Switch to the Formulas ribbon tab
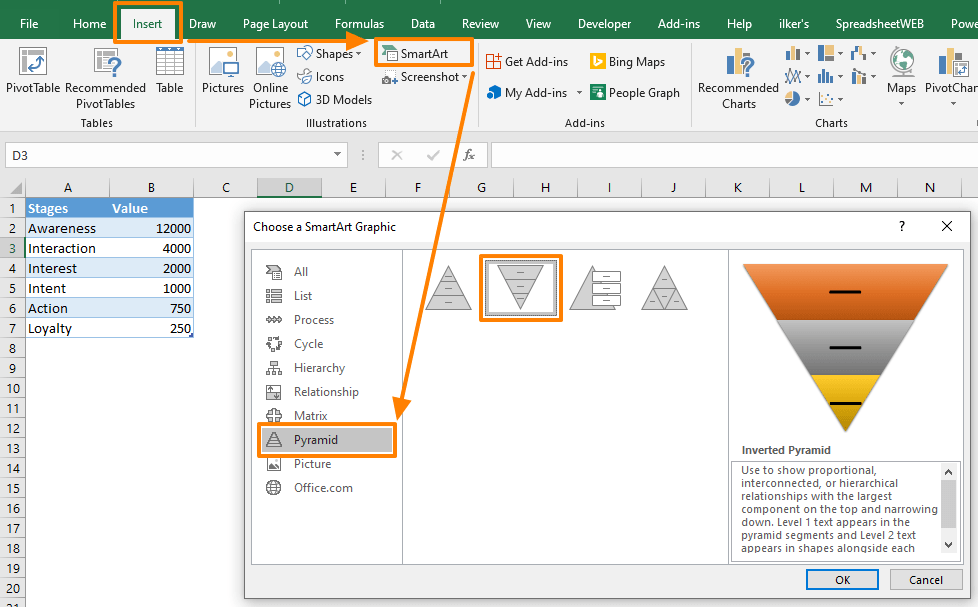 pos(359,23)
